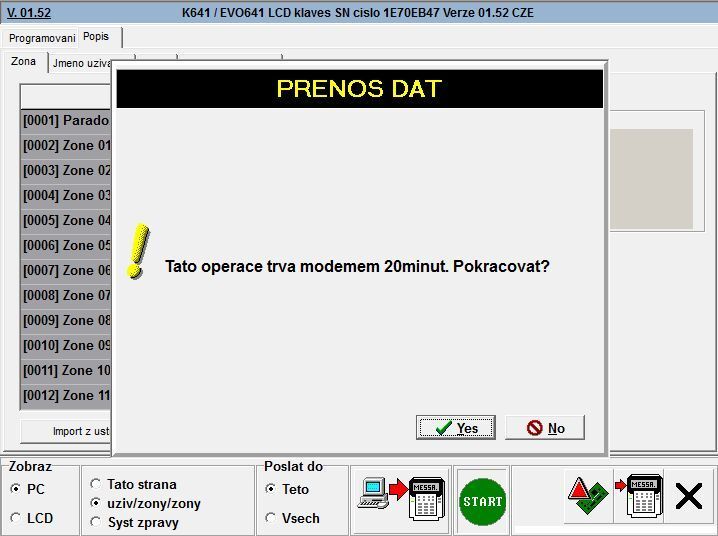The width and height of the screenshot is (718, 536).
Task: Select uziv/zony/zony radio option
Action: (x=96, y=503)
